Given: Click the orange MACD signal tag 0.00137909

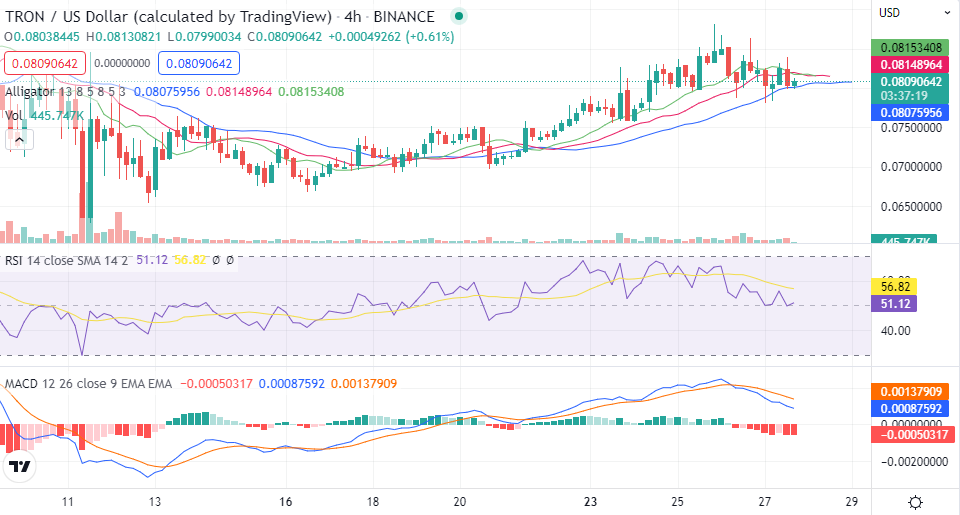Looking at the screenshot, I should tap(910, 391).
